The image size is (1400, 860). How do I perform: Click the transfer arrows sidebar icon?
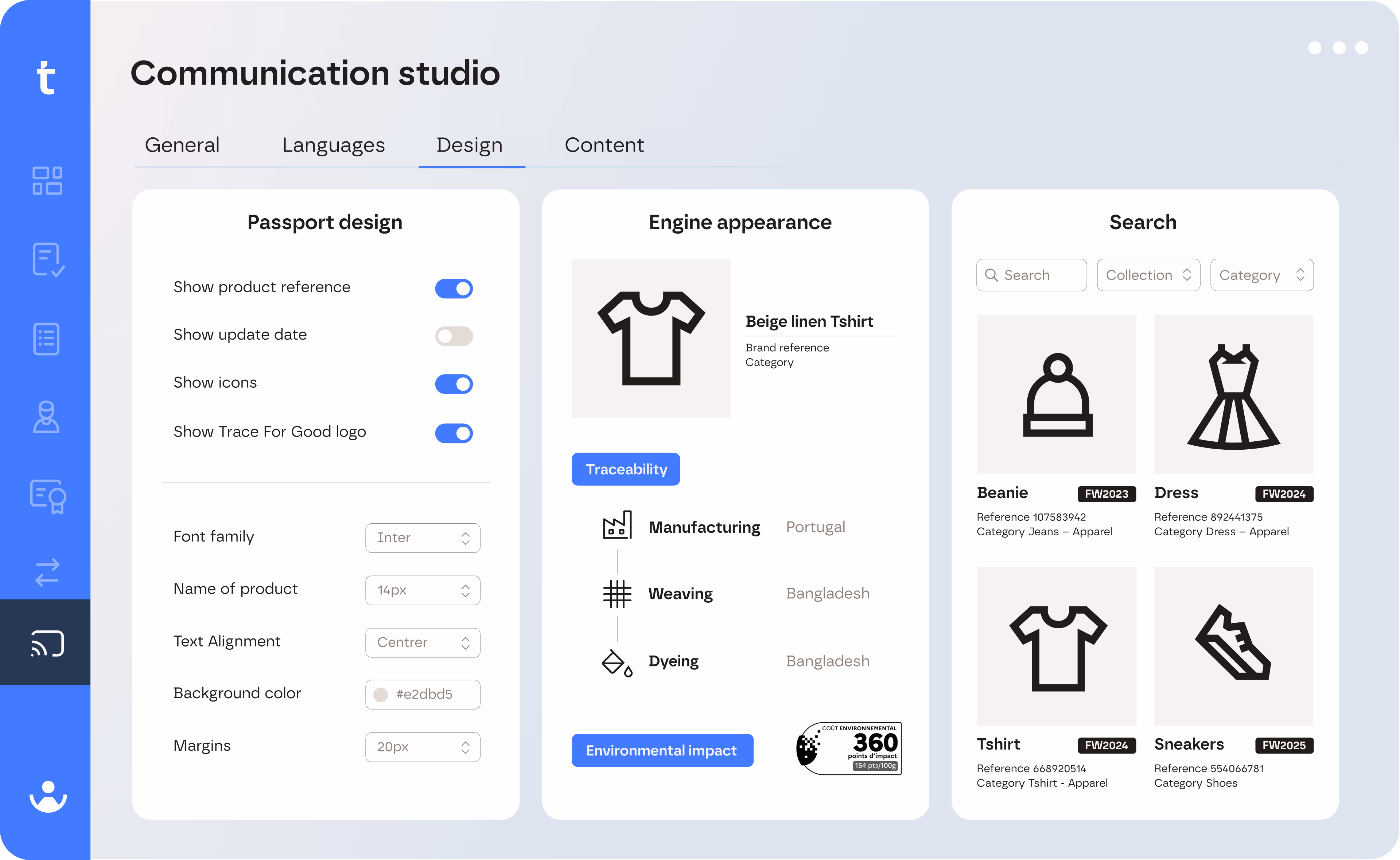tap(47, 572)
